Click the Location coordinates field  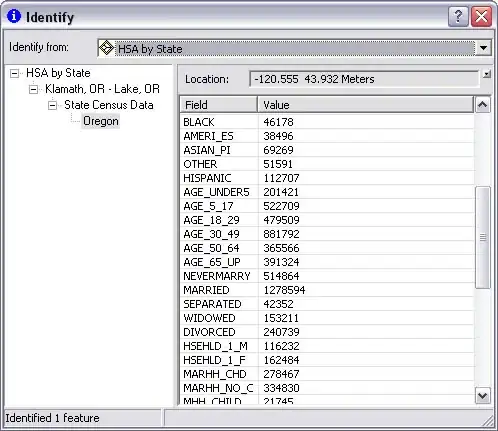point(364,79)
